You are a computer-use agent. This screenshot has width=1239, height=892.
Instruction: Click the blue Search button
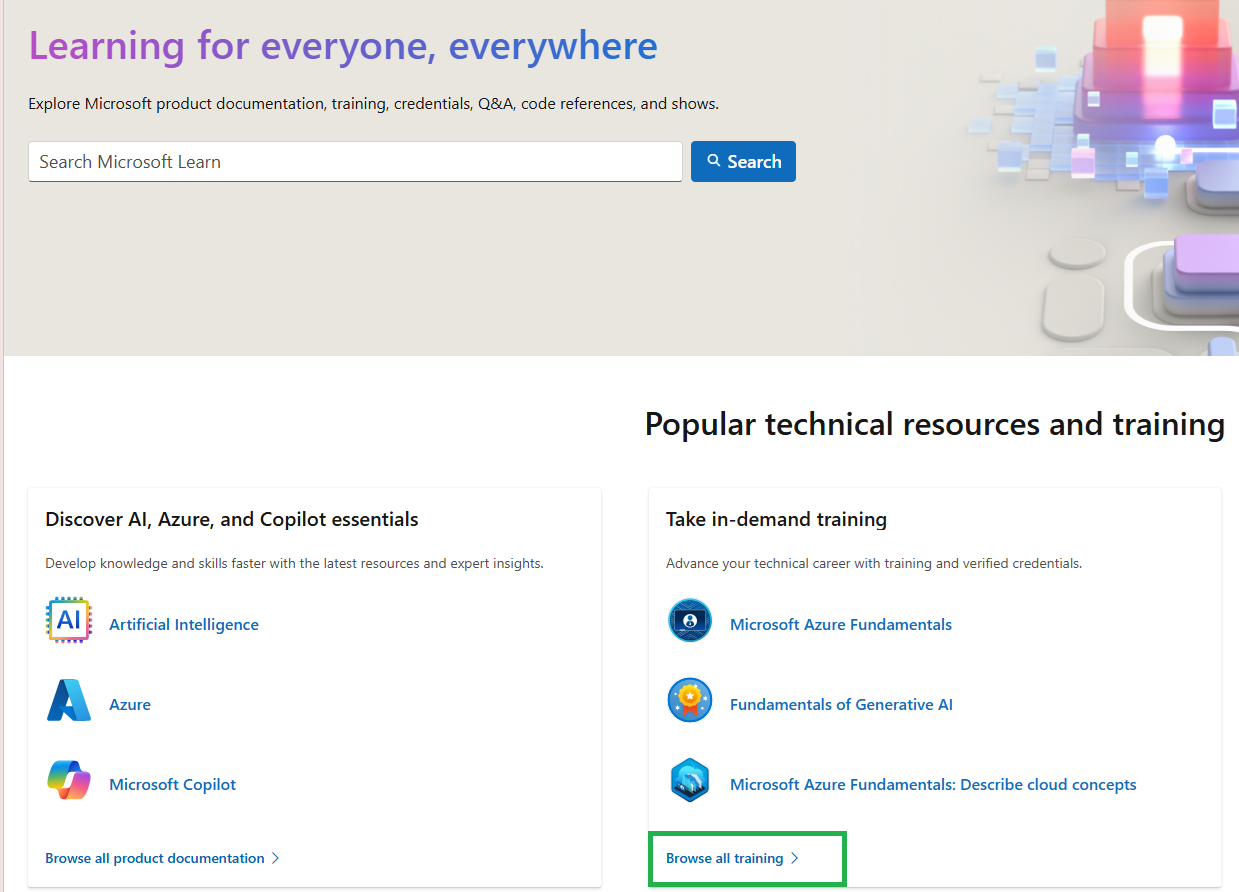tap(743, 161)
